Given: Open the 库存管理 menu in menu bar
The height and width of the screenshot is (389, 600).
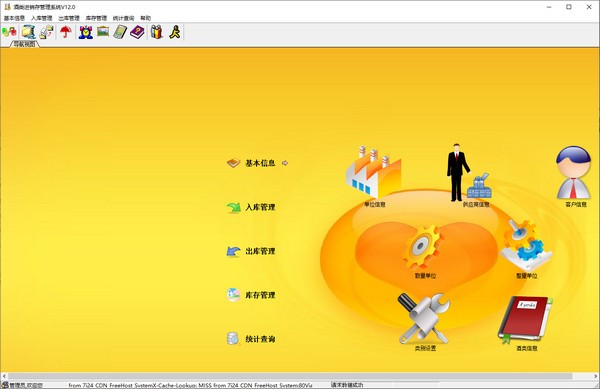Looking at the screenshot, I should click(96, 18).
